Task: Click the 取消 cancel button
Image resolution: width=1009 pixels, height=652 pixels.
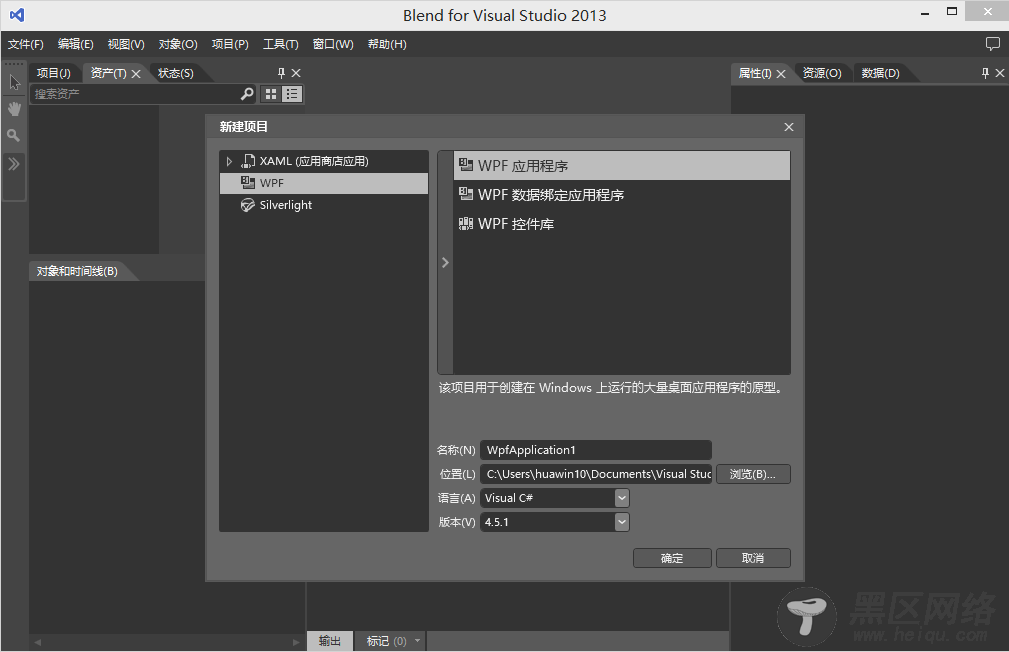Action: tap(753, 558)
